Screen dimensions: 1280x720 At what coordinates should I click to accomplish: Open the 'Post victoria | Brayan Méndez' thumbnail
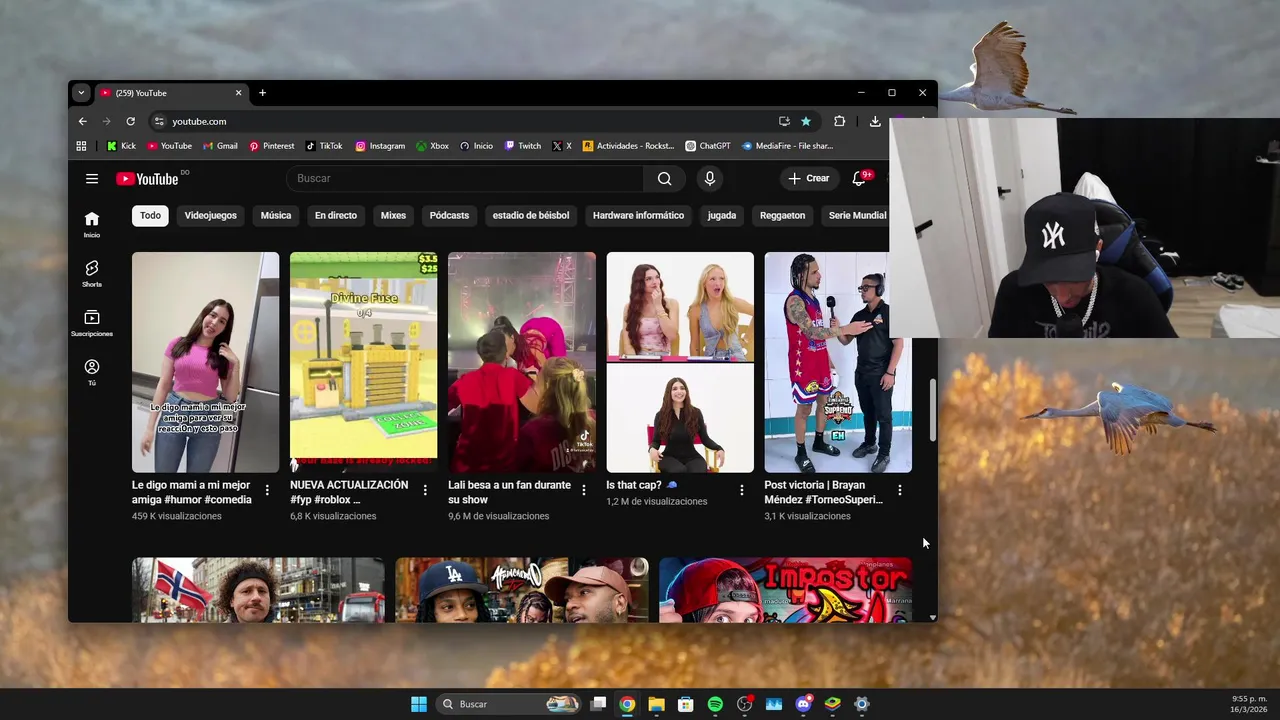838,362
